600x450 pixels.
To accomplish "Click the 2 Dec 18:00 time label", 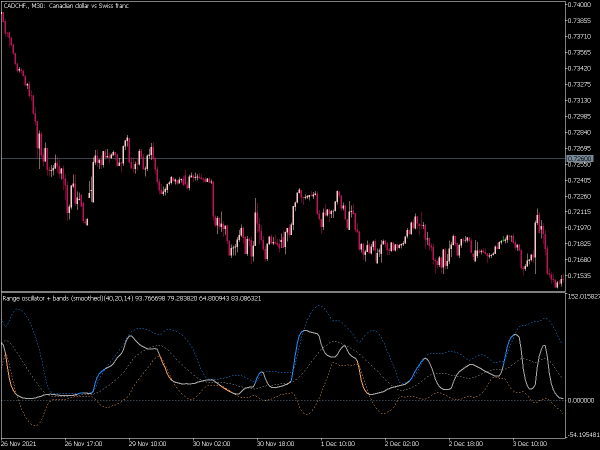I will pos(466,443).
